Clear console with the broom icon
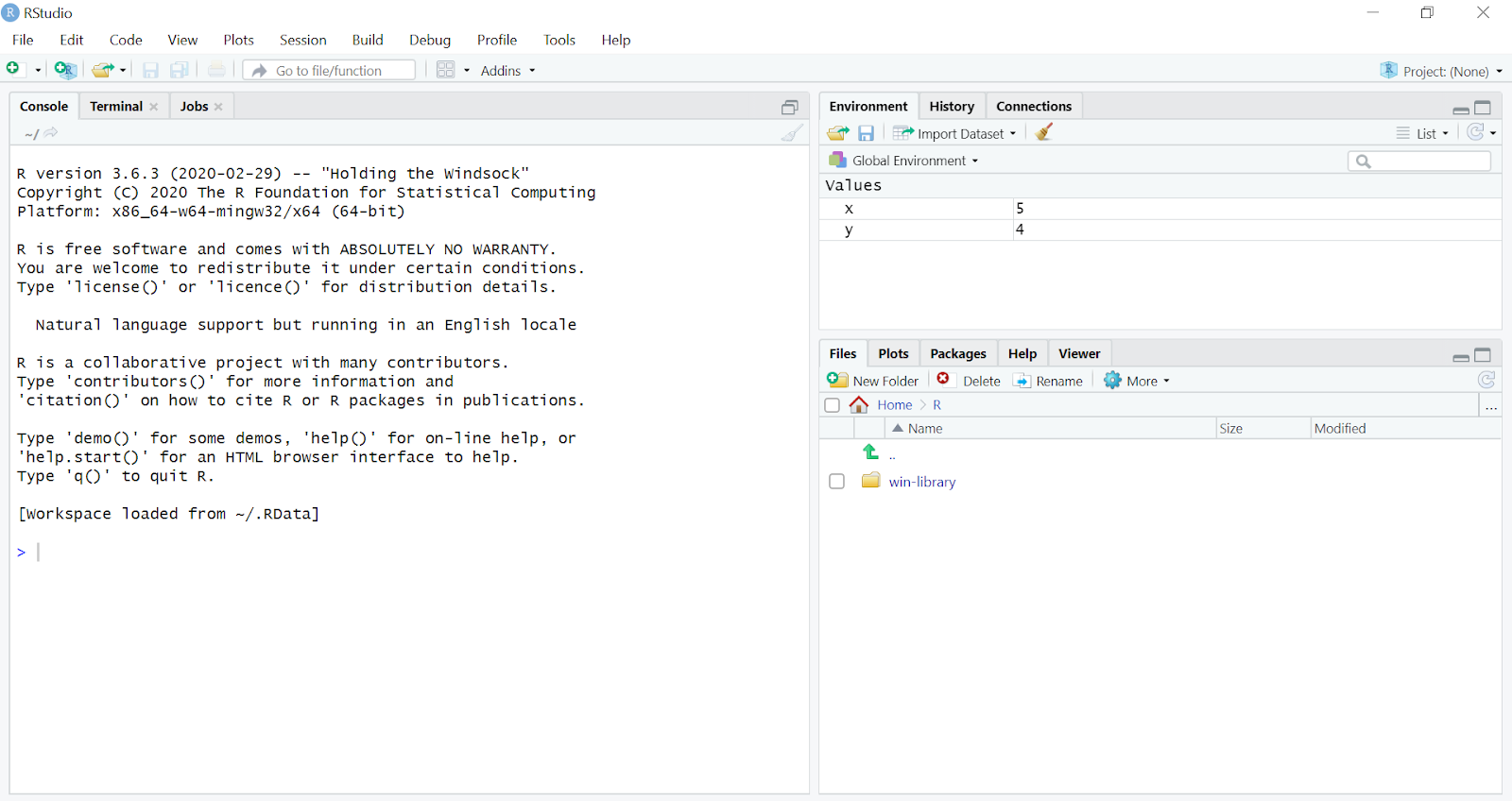1512x801 pixels. pos(792,133)
